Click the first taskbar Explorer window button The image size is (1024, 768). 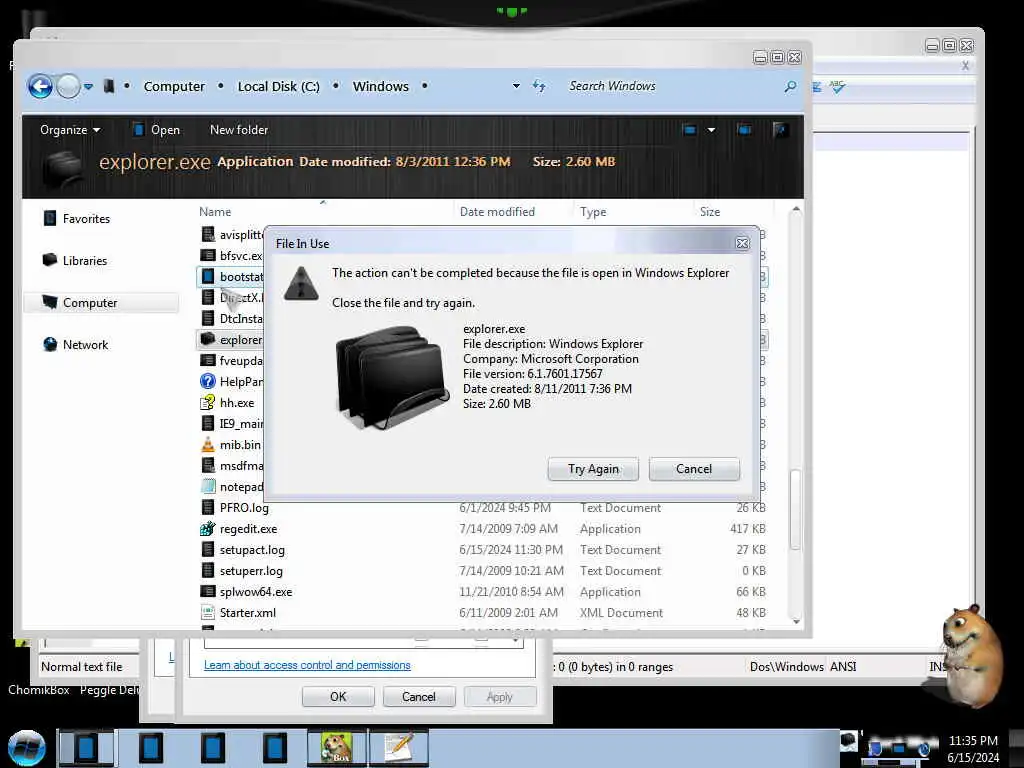[86, 748]
